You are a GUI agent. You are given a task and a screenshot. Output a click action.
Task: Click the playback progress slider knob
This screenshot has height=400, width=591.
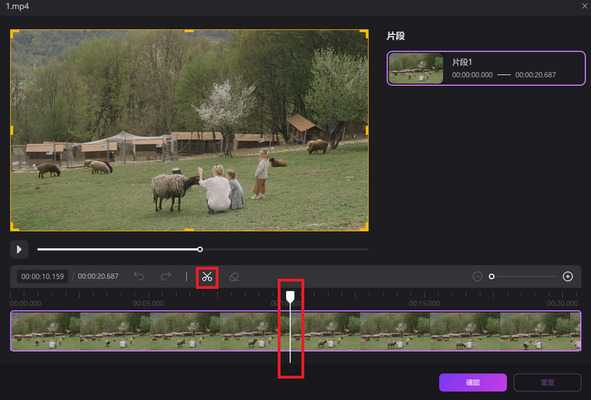click(200, 249)
